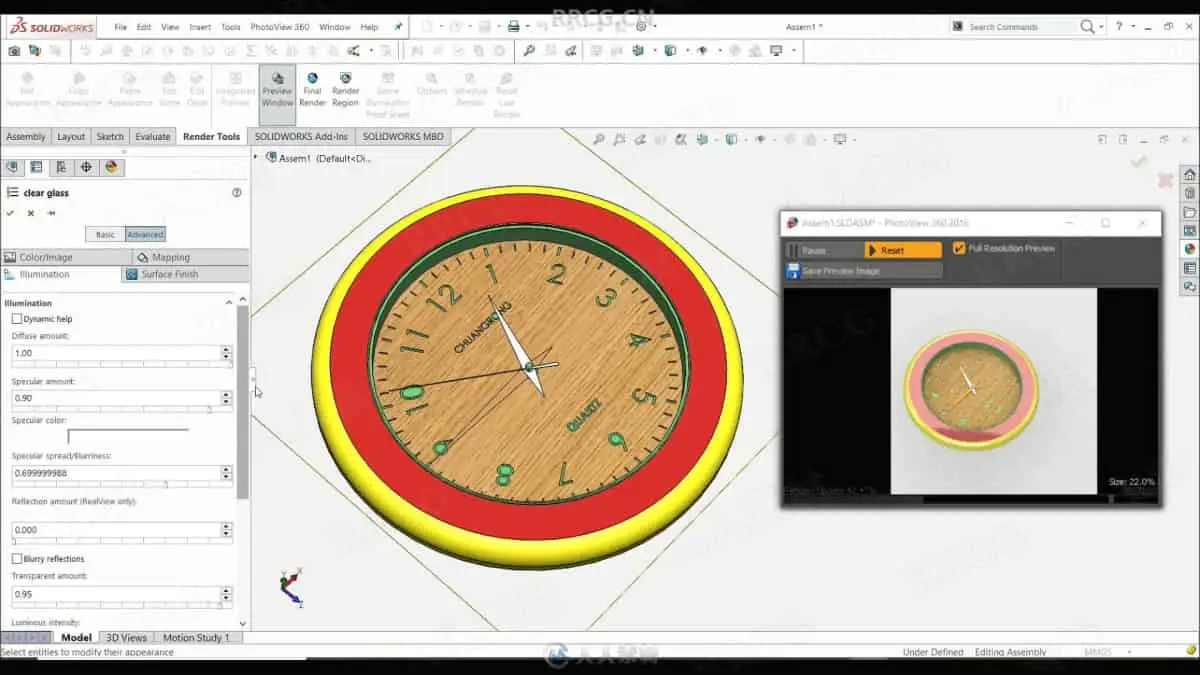Image resolution: width=1200 pixels, height=675 pixels.
Task: Start a Final Render
Action: pyautogui.click(x=312, y=90)
